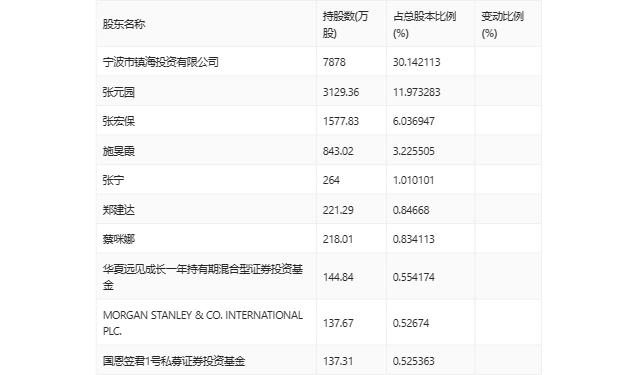Select shareholder 施昊雨
This screenshot has width=637, height=375.
(119, 151)
